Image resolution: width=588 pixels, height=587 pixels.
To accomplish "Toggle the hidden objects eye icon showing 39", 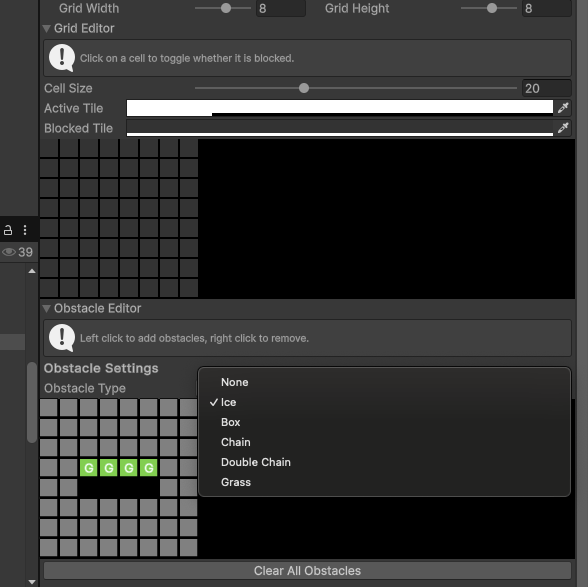I will (x=9, y=252).
